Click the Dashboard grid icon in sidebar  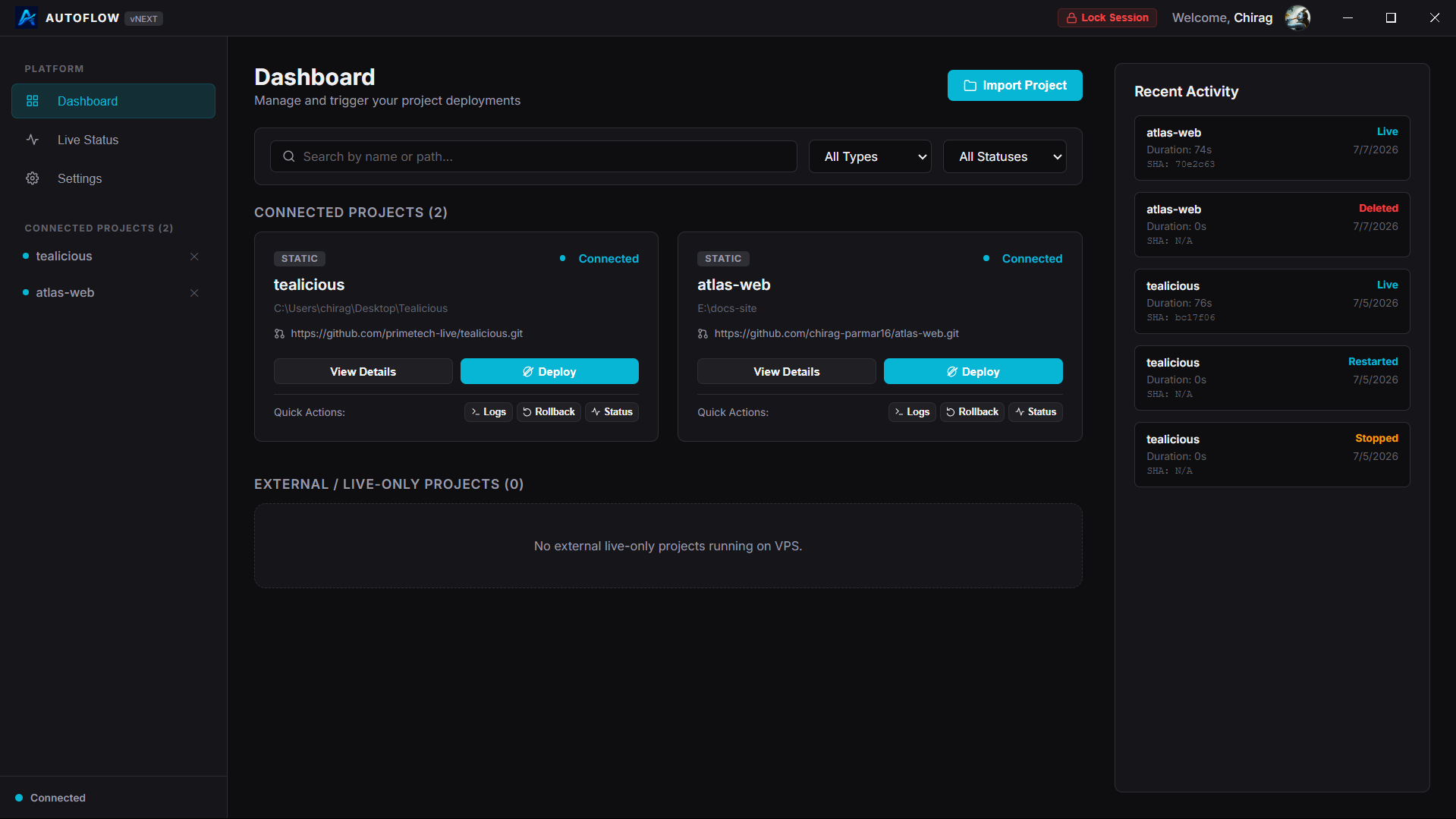(33, 101)
